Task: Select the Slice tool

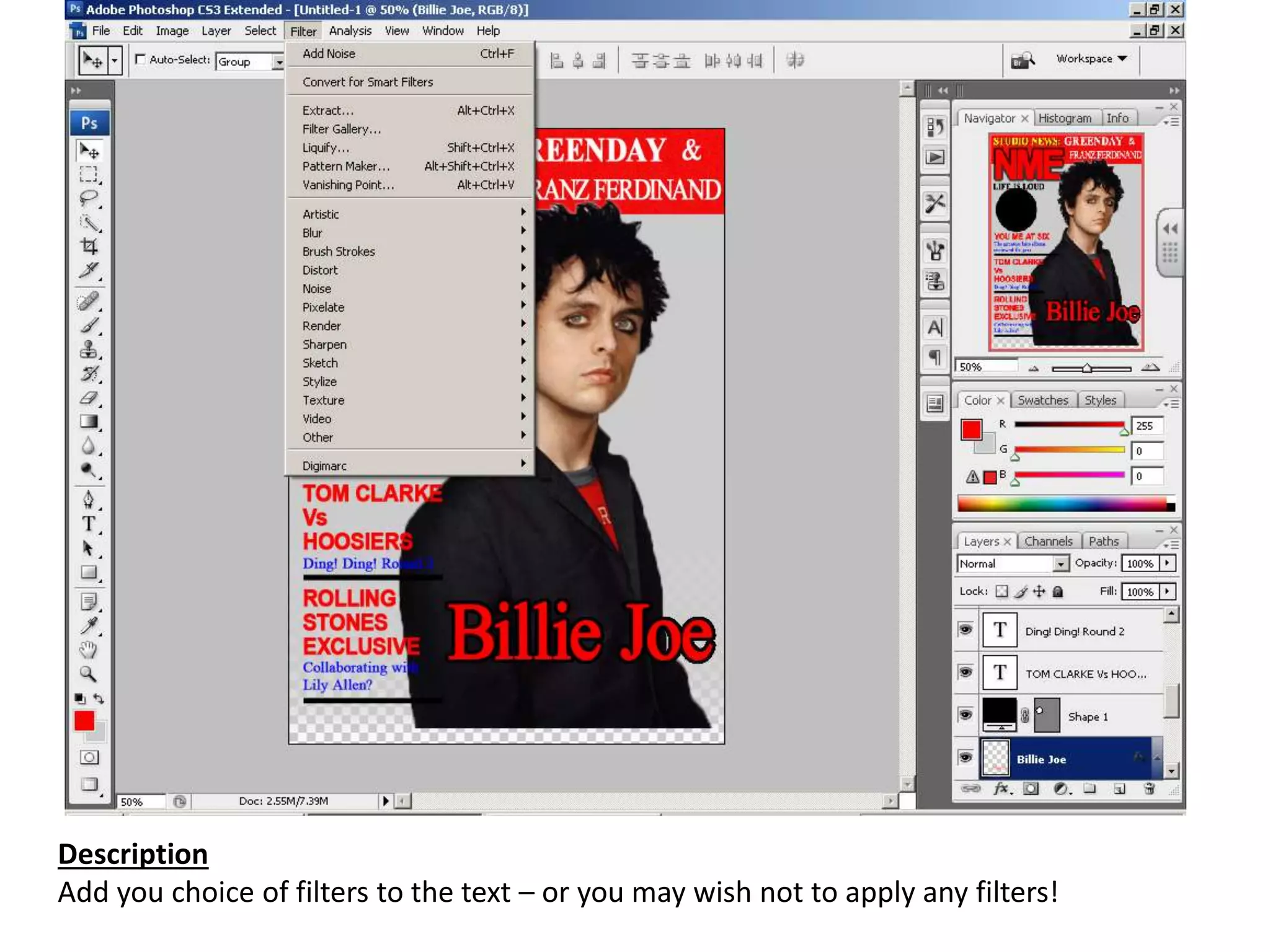Action: point(89,271)
